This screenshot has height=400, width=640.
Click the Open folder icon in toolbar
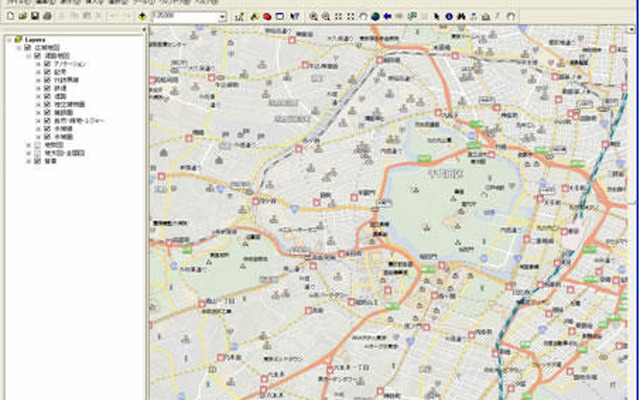[x=23, y=16]
